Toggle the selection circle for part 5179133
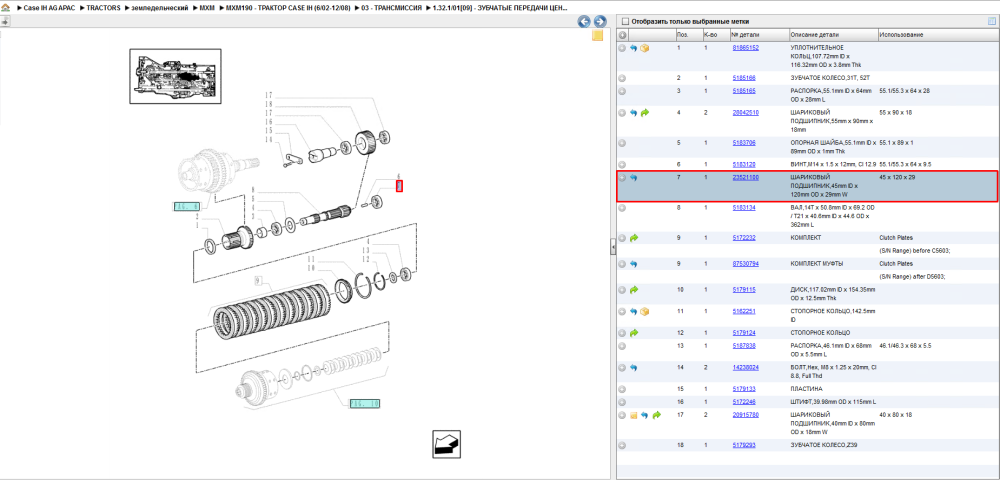The width and height of the screenshot is (1000, 480). (622, 389)
